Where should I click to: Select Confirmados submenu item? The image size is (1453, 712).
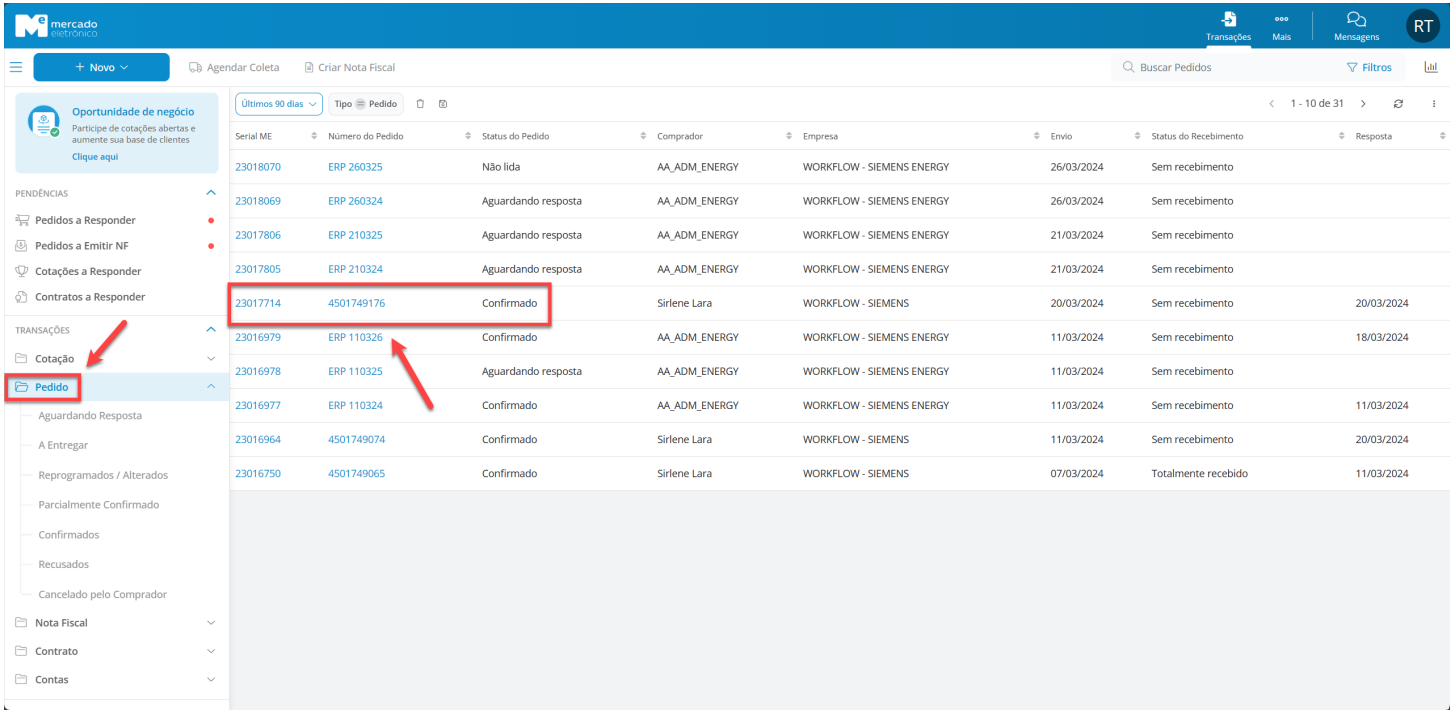[69, 535]
